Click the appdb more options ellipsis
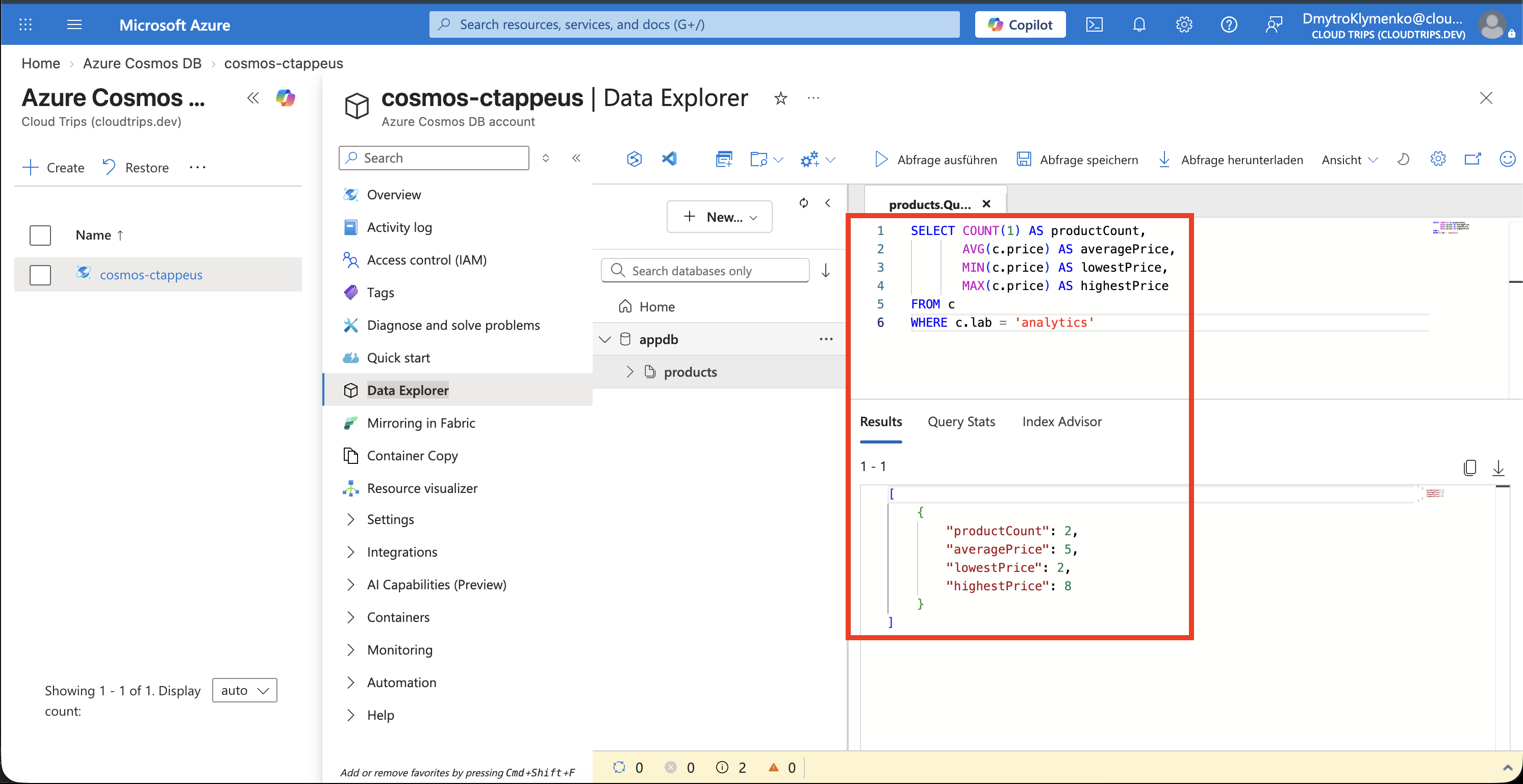Viewport: 1523px width, 784px height. (826, 339)
